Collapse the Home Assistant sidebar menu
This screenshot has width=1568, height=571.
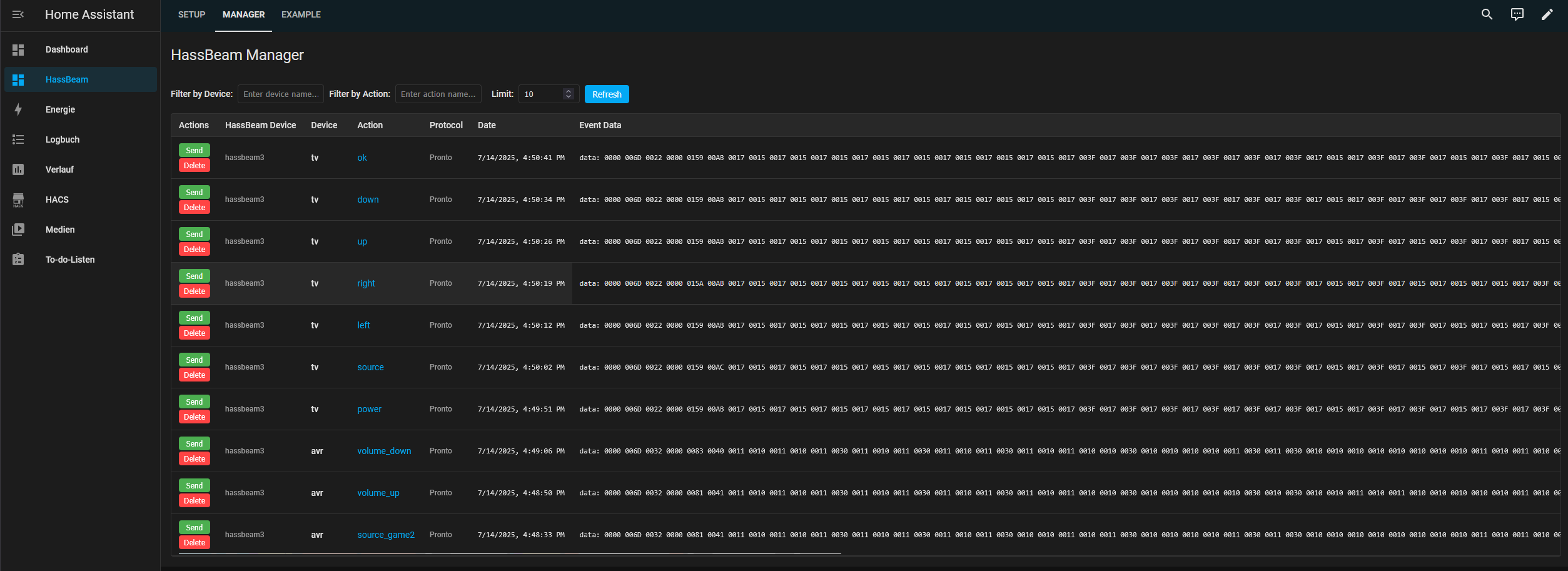coord(18,14)
